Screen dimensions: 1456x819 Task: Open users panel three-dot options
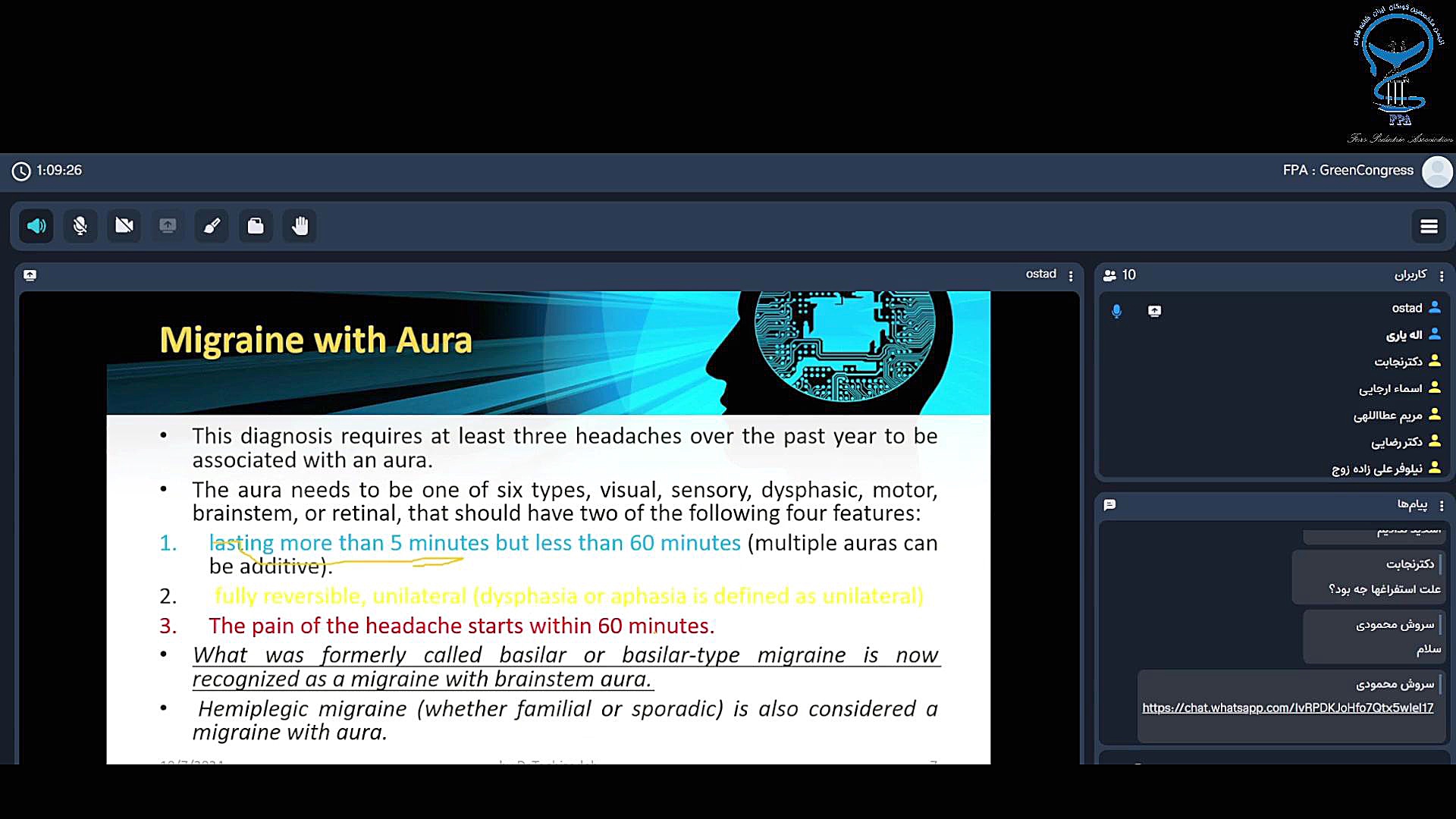[x=1442, y=276]
